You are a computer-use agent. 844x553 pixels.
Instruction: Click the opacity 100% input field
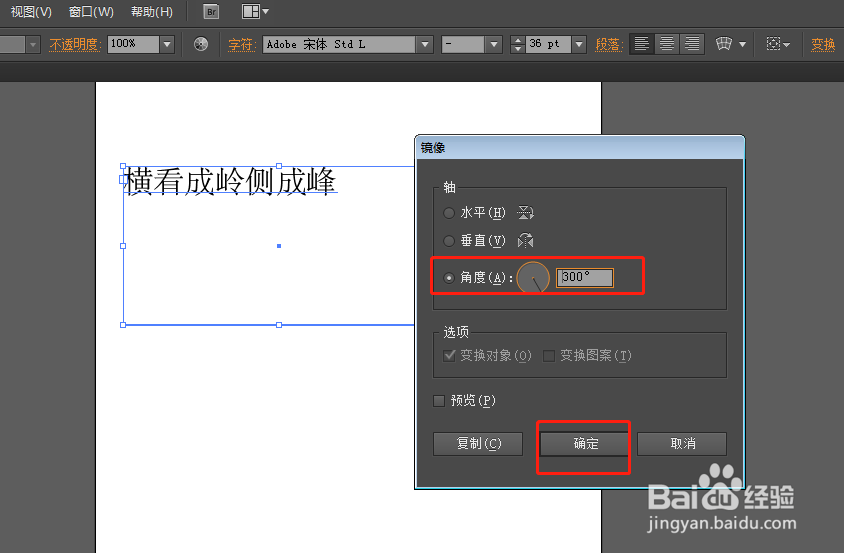tap(133, 44)
